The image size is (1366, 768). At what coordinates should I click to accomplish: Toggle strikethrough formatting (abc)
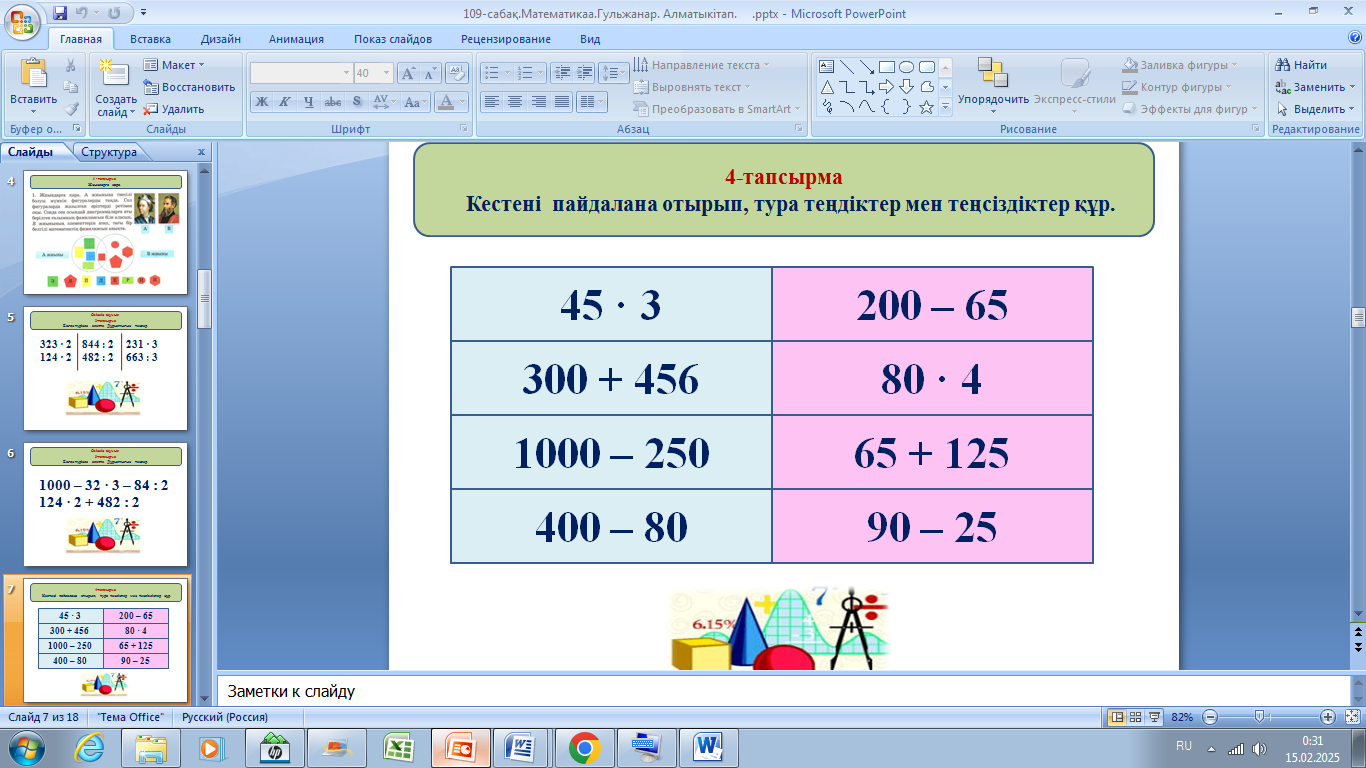click(x=333, y=102)
